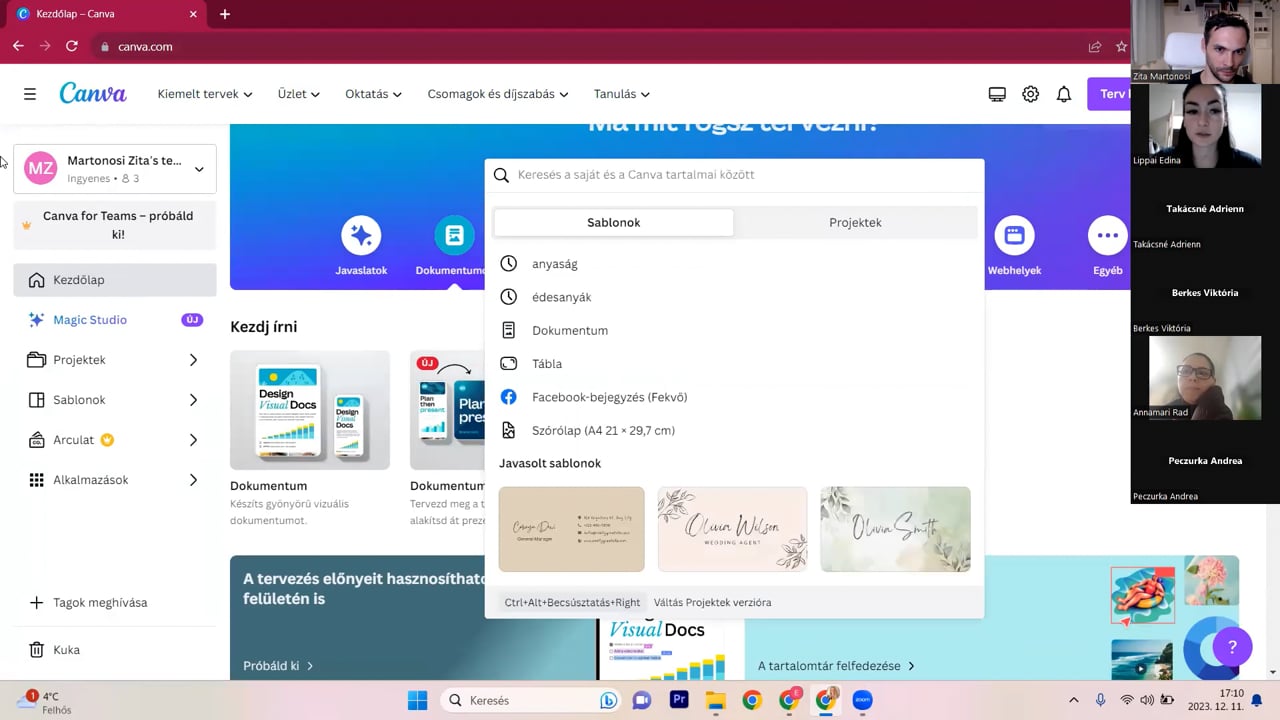Open a new browser tab with plus
The height and width of the screenshot is (720, 1280).
tap(225, 14)
